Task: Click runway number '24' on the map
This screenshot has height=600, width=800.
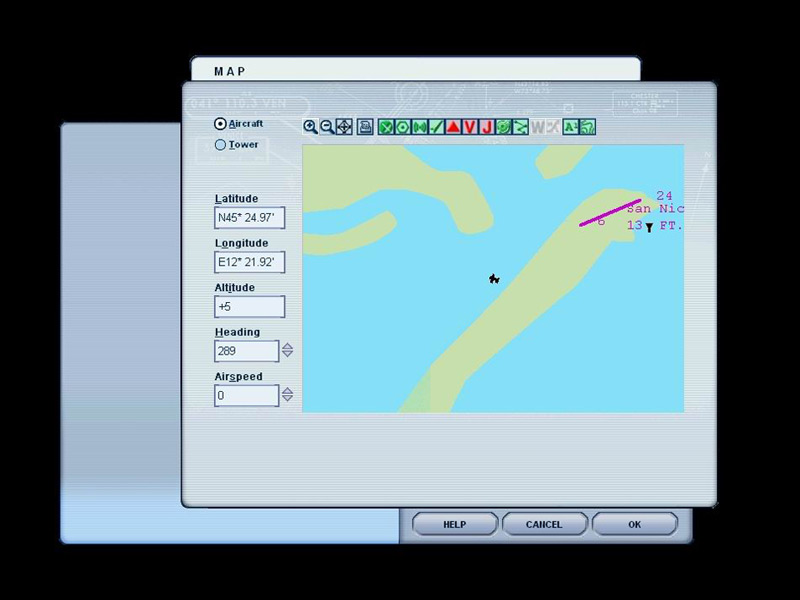Action: click(664, 195)
